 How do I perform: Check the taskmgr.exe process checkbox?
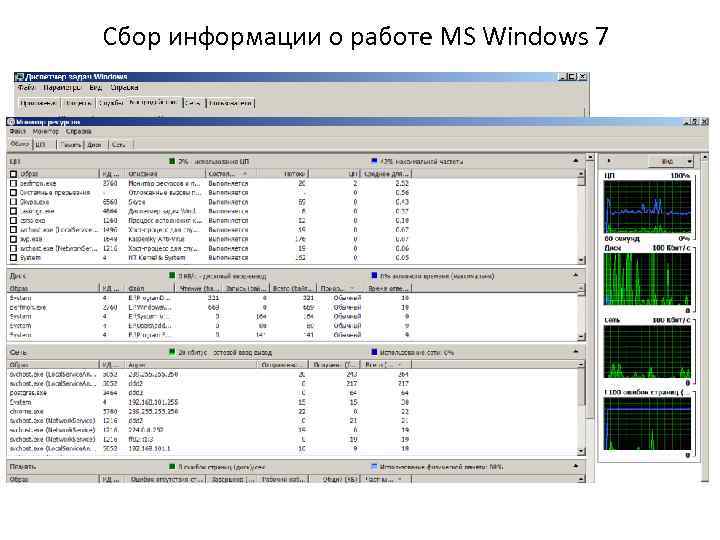point(13,211)
